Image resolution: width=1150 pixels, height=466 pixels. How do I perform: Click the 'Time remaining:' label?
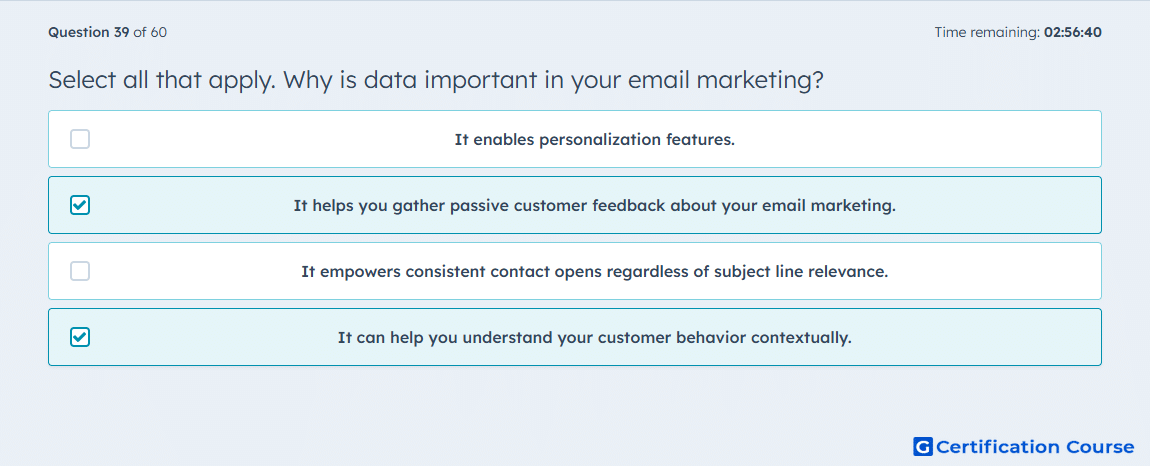tap(987, 32)
